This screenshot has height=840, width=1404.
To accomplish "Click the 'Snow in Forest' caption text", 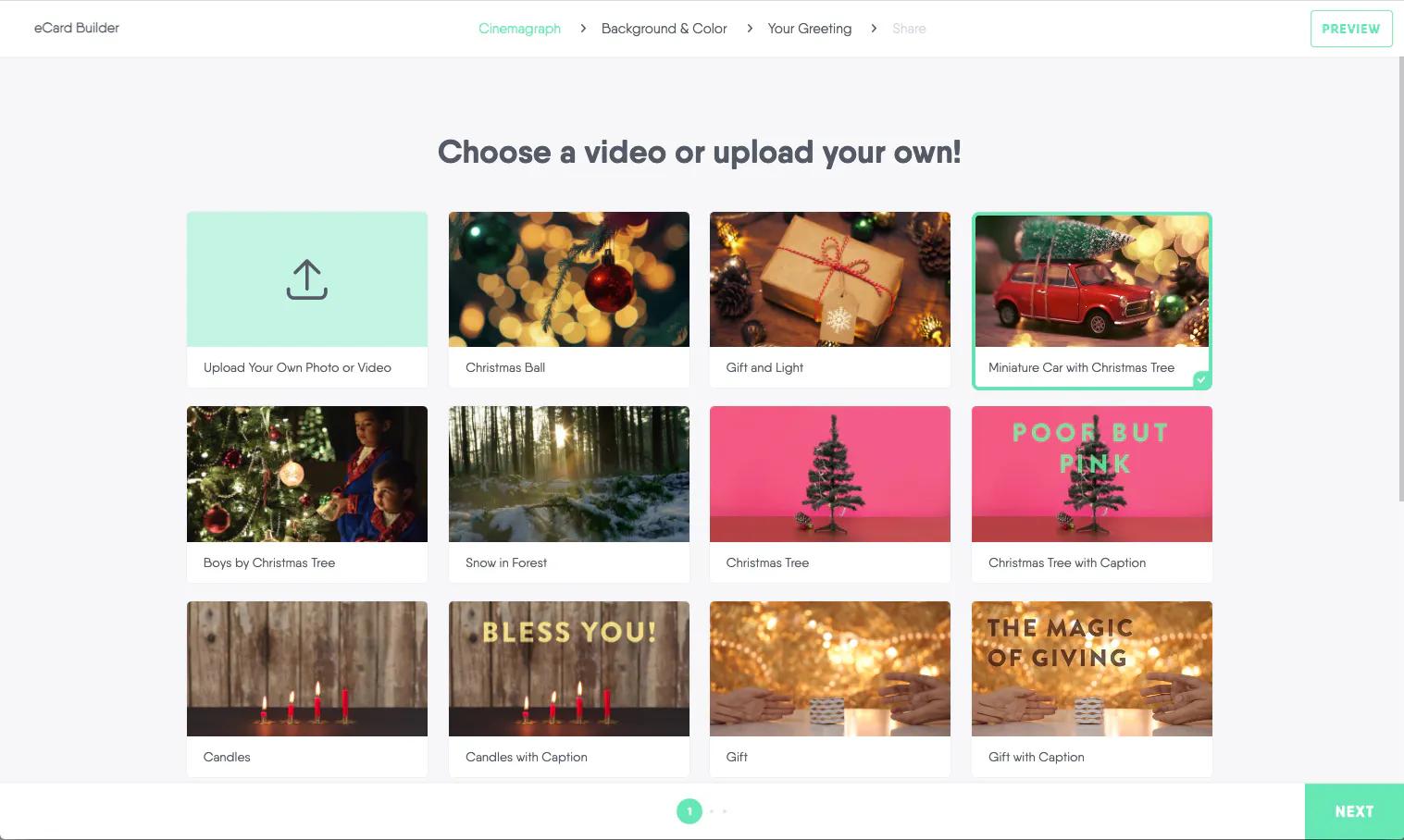I will point(506,562).
